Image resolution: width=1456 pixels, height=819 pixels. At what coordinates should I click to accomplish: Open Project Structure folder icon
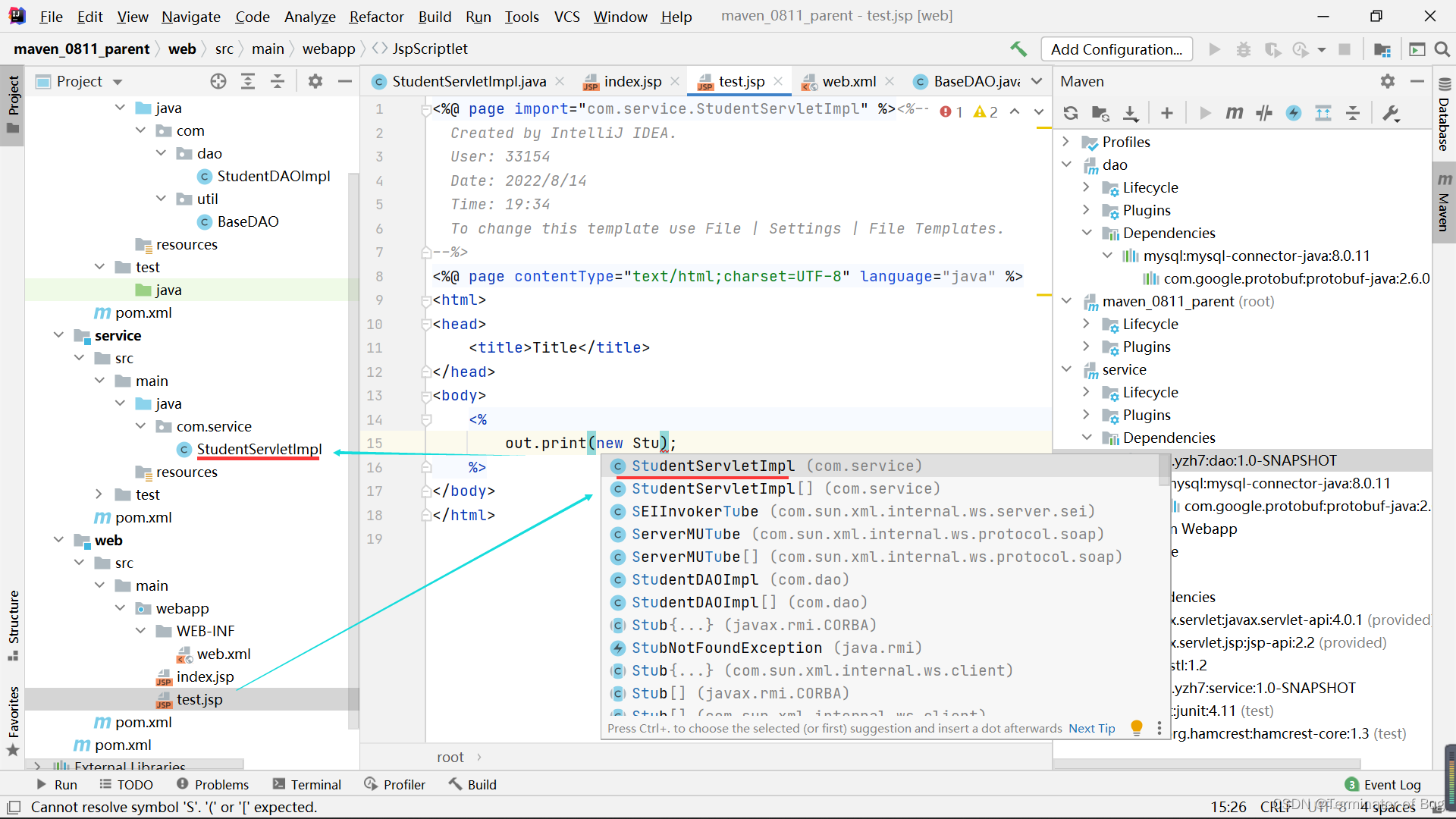1382,49
